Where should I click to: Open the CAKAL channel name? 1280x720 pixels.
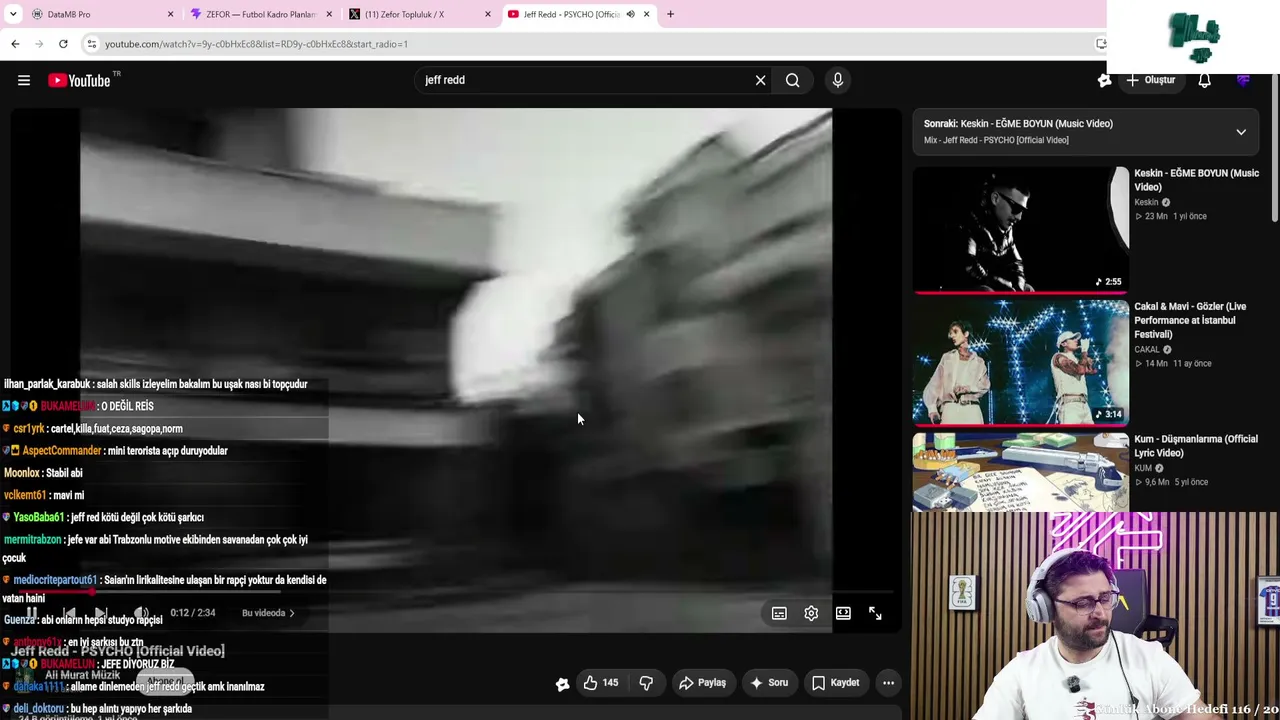[1147, 350]
